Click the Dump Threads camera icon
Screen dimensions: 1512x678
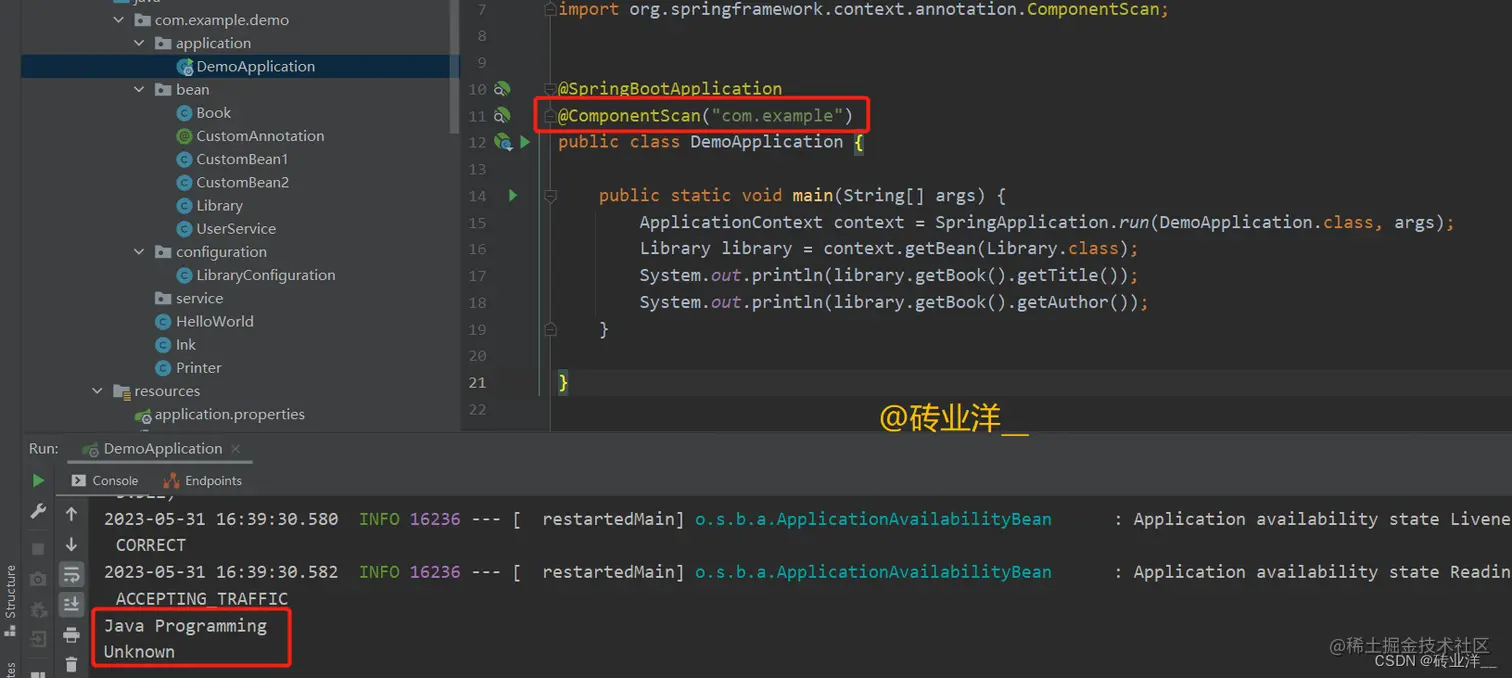pyautogui.click(x=38, y=579)
